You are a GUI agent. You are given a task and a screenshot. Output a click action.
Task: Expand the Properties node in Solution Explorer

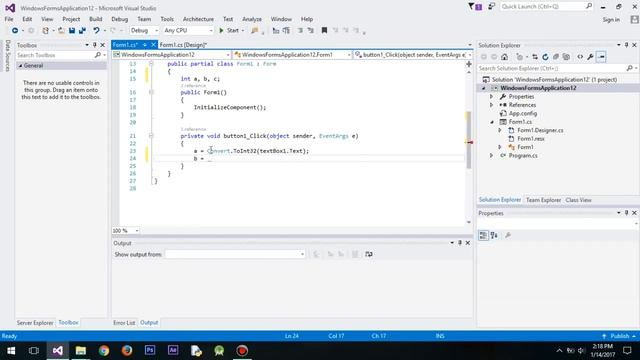[491, 97]
